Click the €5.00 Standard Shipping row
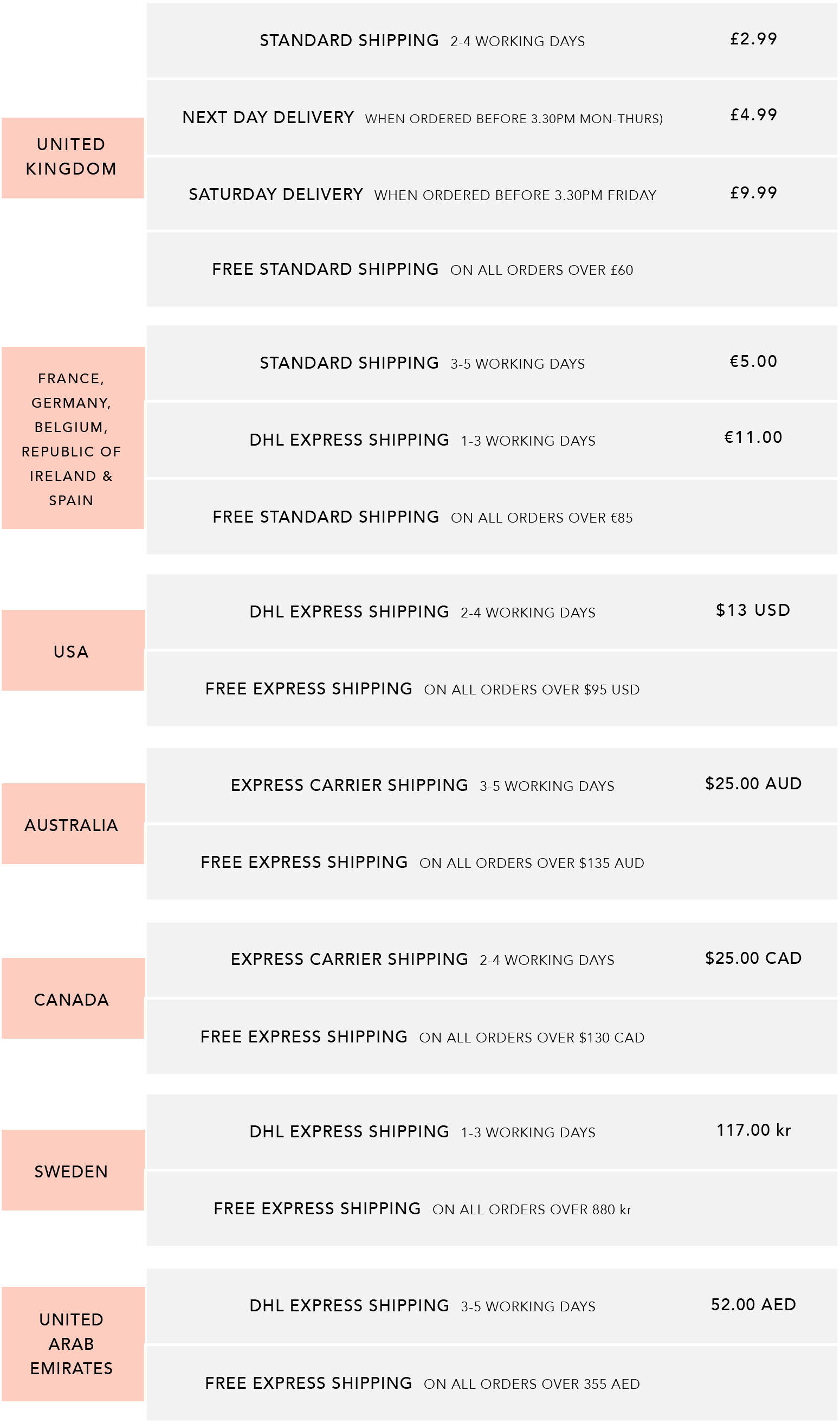This screenshot has width=840, height=1423. tap(492, 362)
